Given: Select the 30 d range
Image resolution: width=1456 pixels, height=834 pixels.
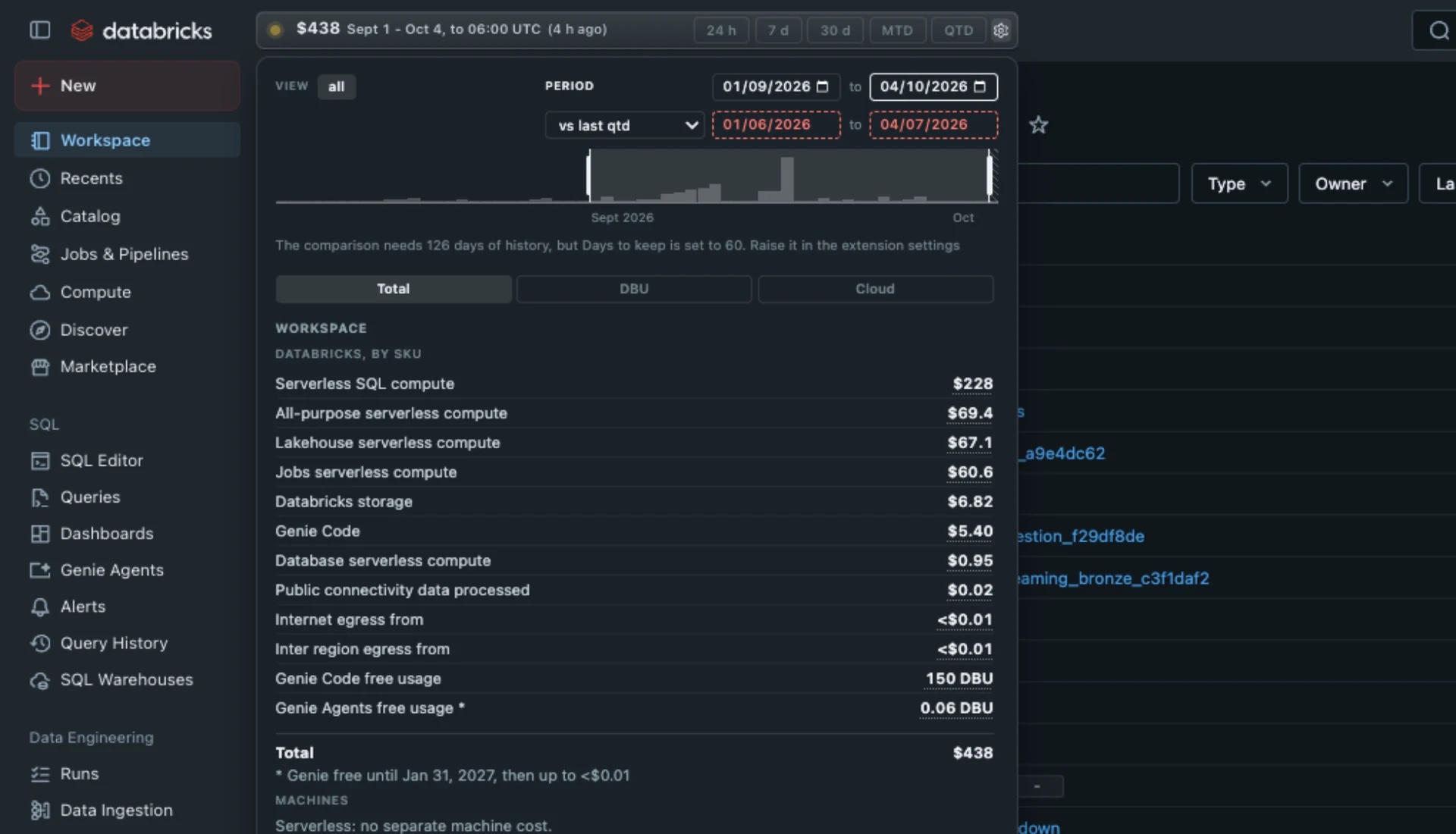Looking at the screenshot, I should (x=835, y=30).
